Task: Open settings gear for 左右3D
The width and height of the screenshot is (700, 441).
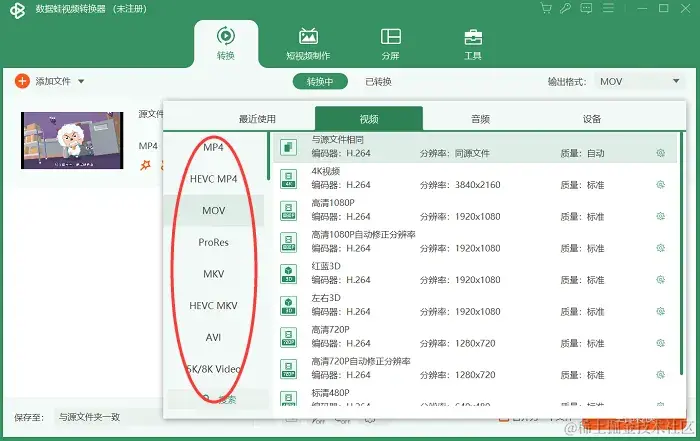Action: [x=661, y=312]
